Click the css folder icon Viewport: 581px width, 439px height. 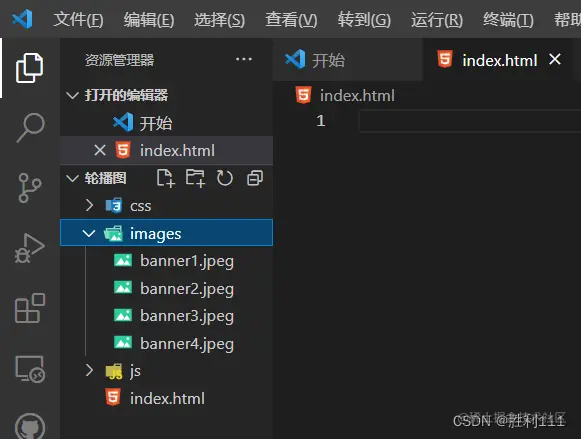(x=113, y=205)
